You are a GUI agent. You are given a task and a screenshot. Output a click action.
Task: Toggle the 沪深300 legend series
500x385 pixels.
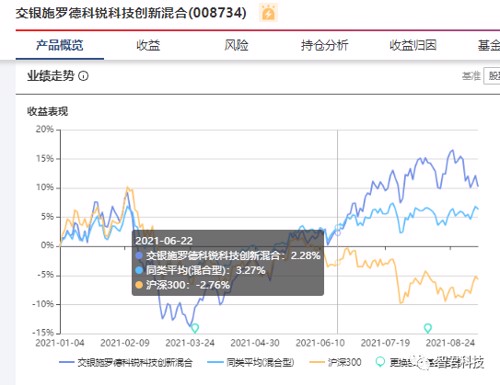click(335, 362)
